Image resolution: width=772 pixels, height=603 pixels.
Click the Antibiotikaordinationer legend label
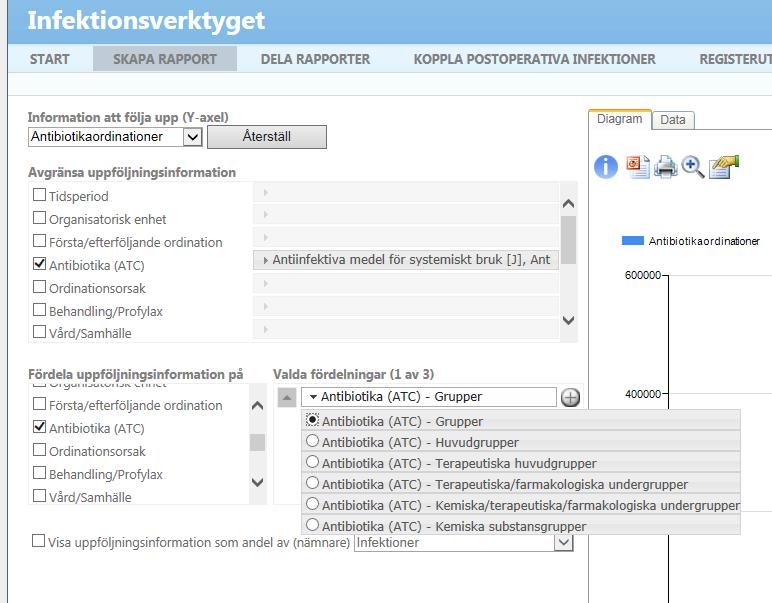pos(704,241)
